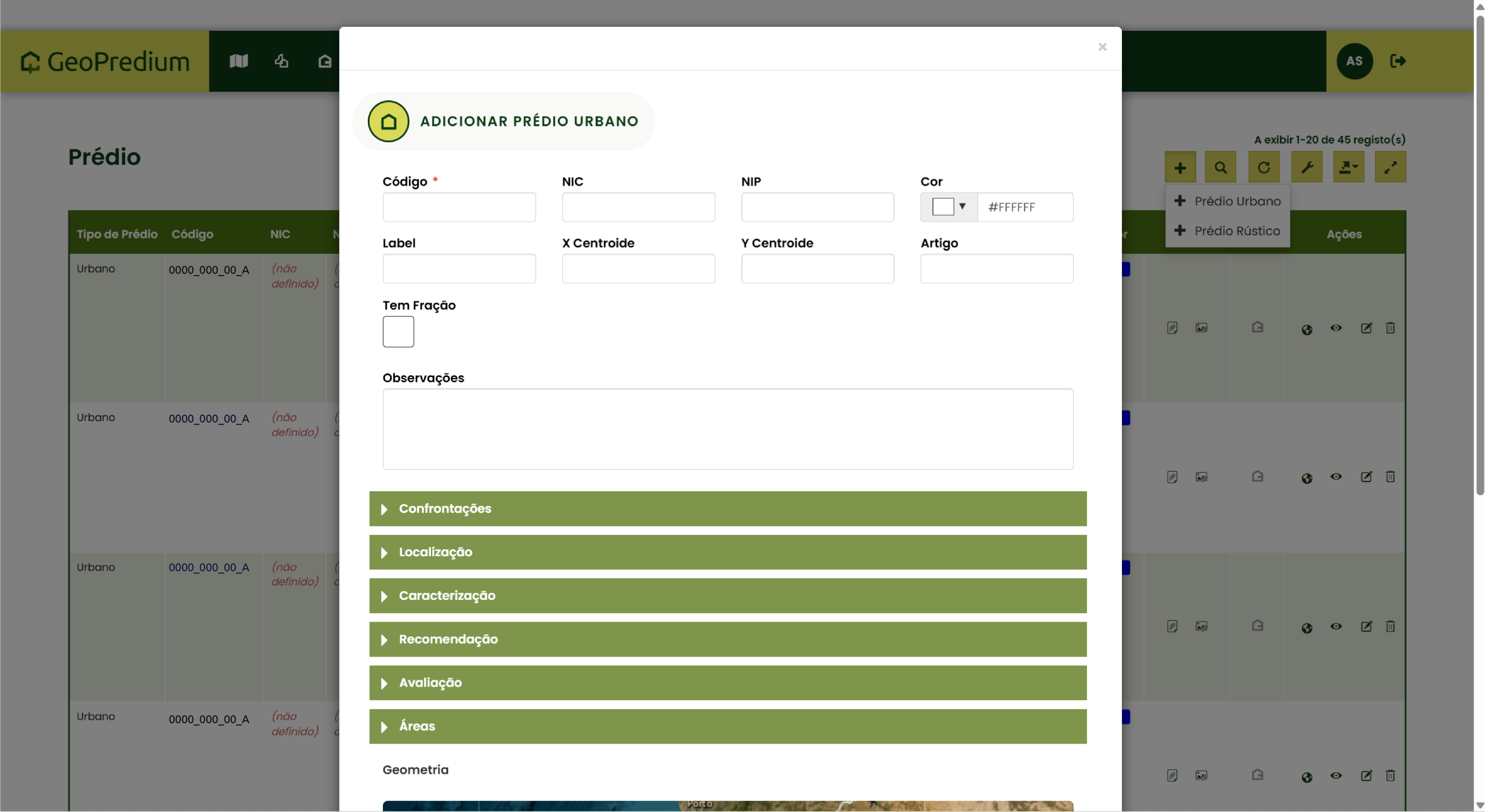The height and width of the screenshot is (812, 1485).
Task: Click the fullscreen expand toolbar button
Action: [x=1390, y=168]
